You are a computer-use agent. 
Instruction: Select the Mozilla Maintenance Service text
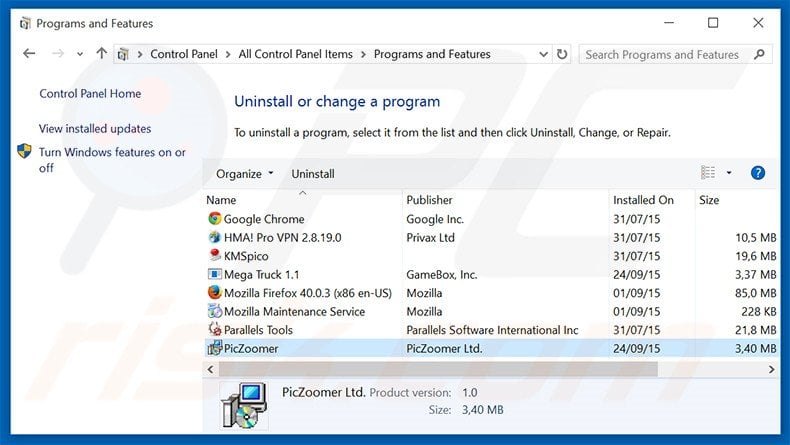point(294,311)
